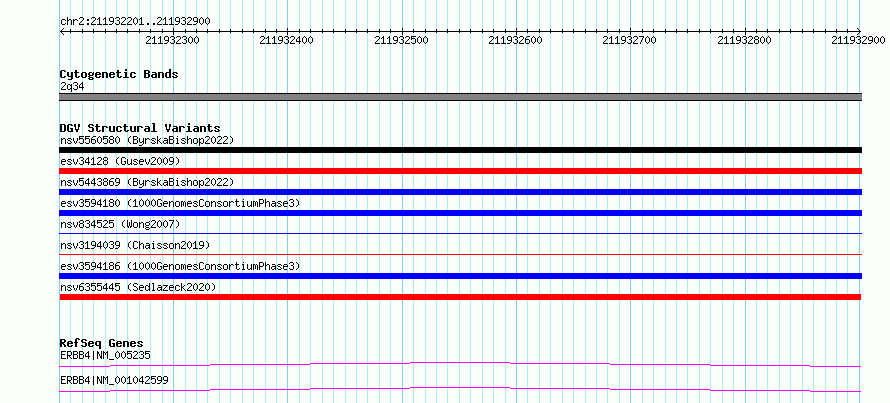Click ruler position 211932900
Viewport: 890px width, 403px height.
(x=858, y=40)
